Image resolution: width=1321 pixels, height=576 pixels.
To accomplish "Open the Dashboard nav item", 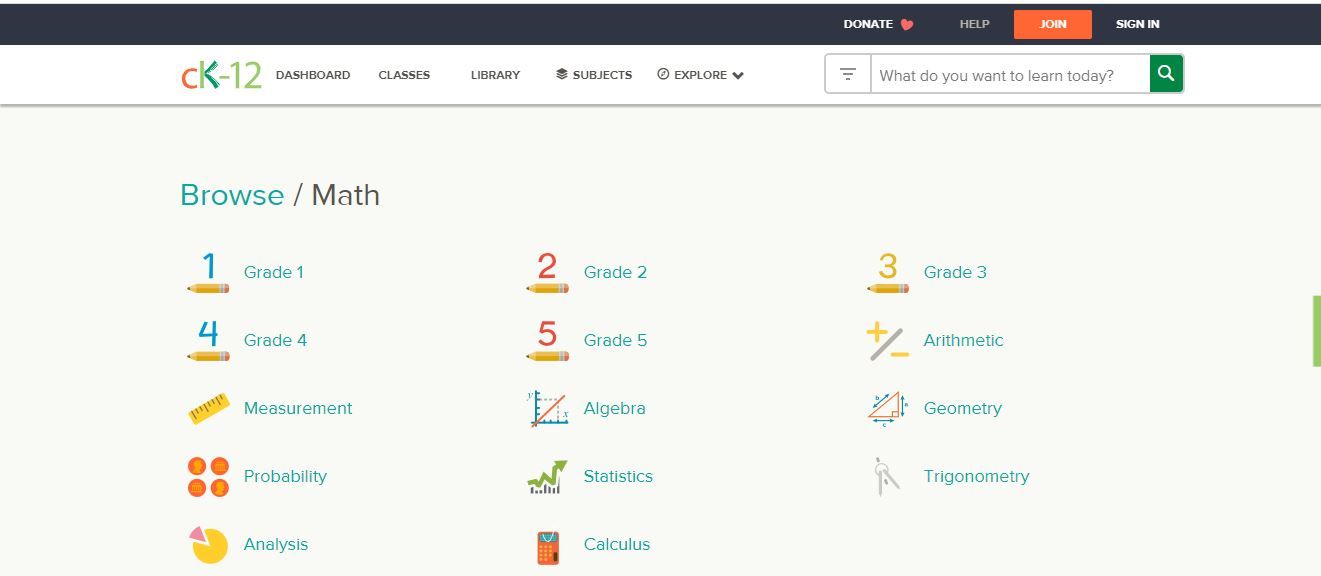I will (x=313, y=75).
